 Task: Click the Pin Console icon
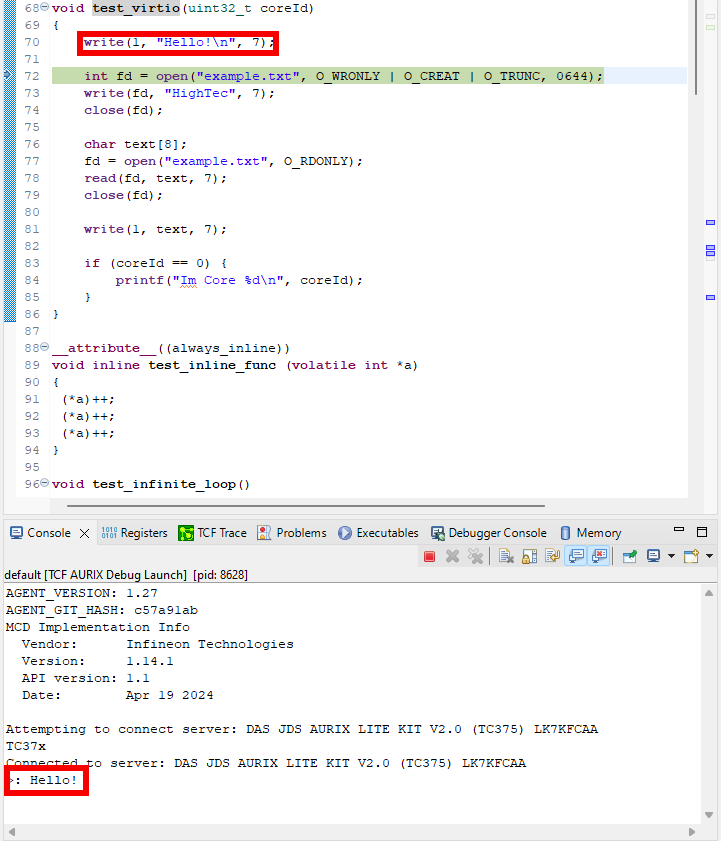point(631,556)
